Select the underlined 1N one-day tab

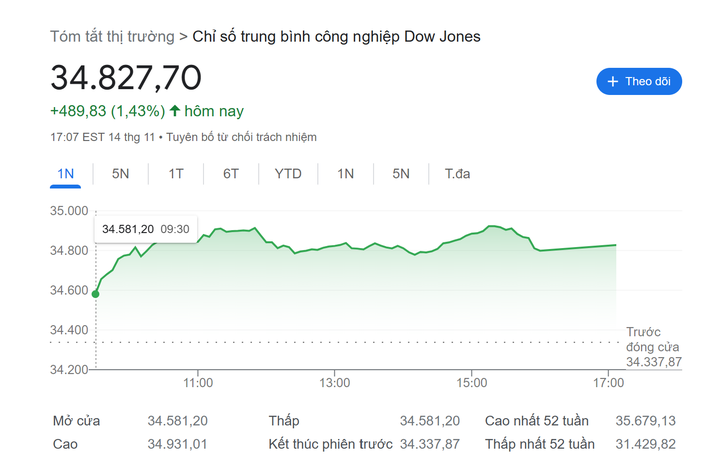(x=66, y=174)
